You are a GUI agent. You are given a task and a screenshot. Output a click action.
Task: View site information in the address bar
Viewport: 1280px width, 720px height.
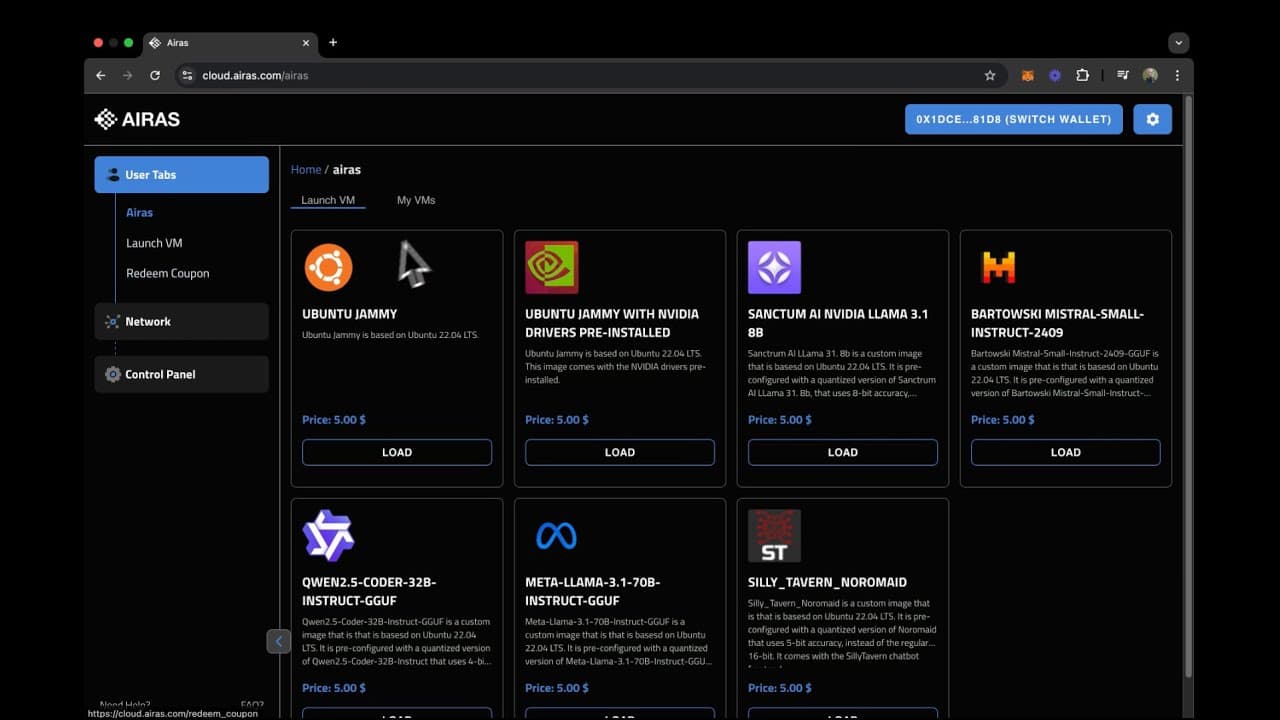pos(187,75)
